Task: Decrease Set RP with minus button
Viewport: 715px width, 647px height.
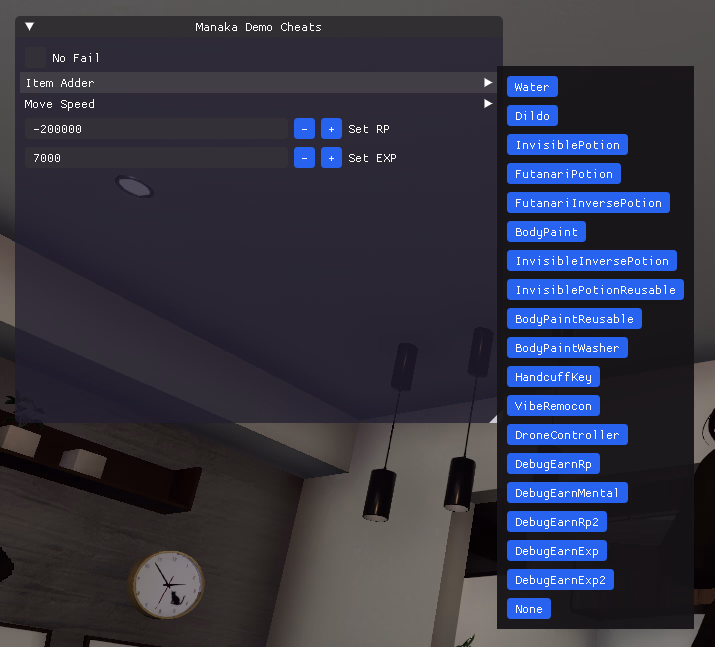Action: coord(305,129)
